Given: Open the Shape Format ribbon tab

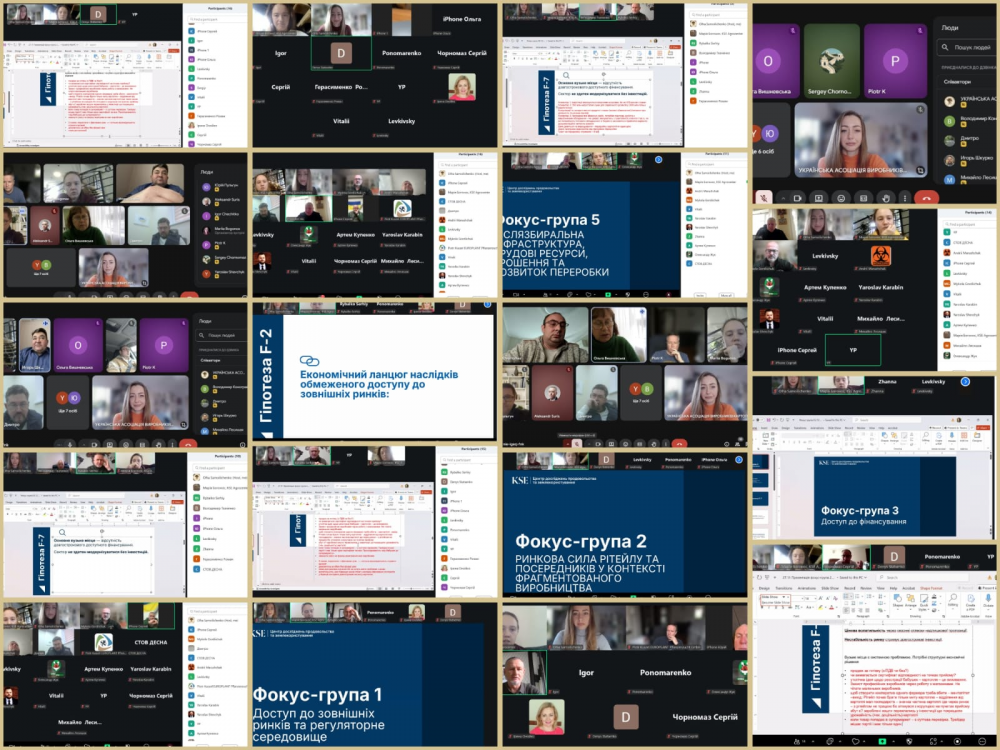Looking at the screenshot, I should [932, 588].
